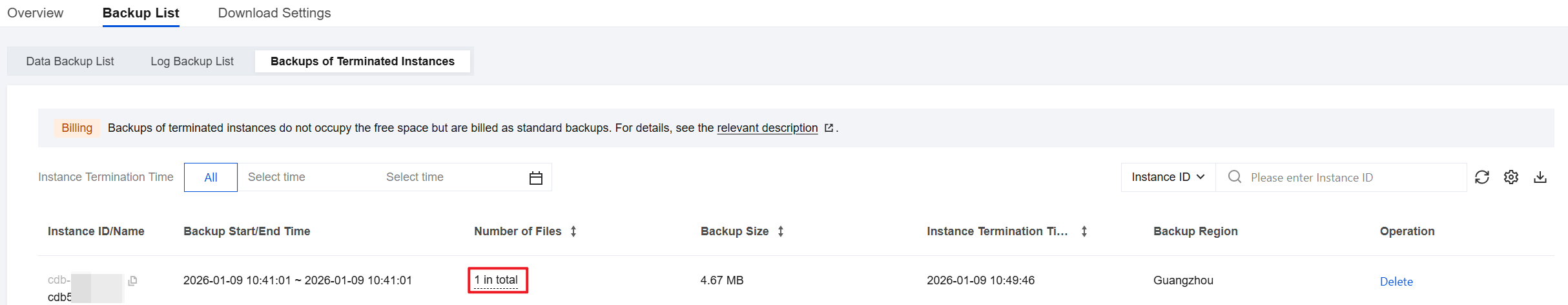The image size is (1568, 305).
Task: Select the All termination time option
Action: coord(211,178)
